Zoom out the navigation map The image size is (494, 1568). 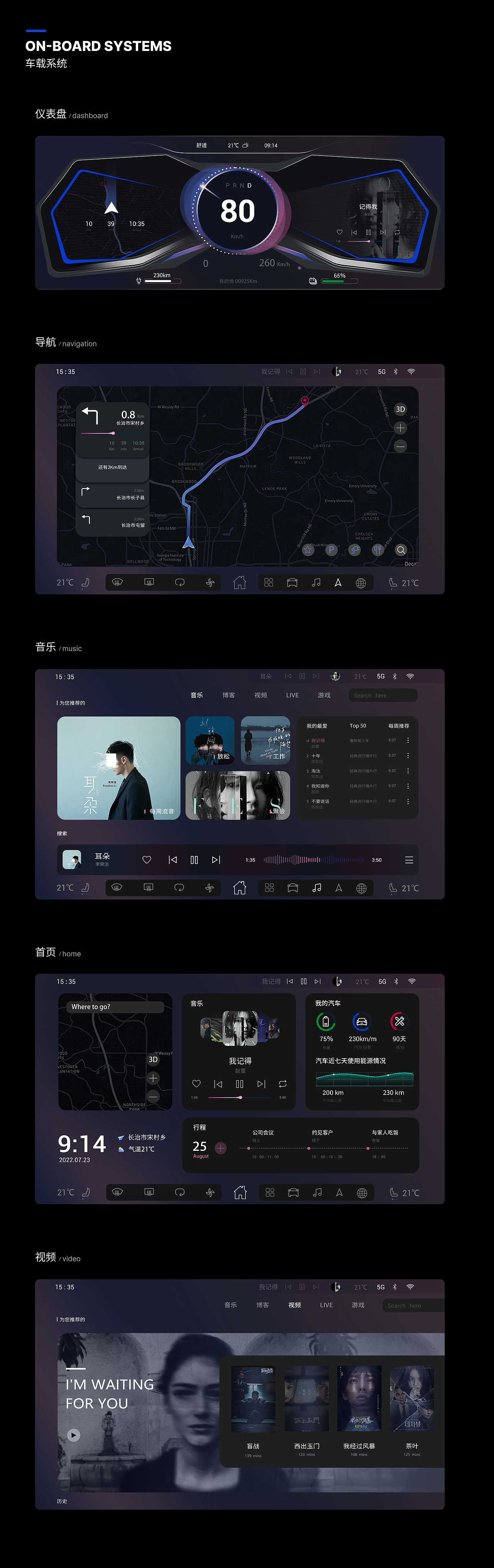click(400, 447)
